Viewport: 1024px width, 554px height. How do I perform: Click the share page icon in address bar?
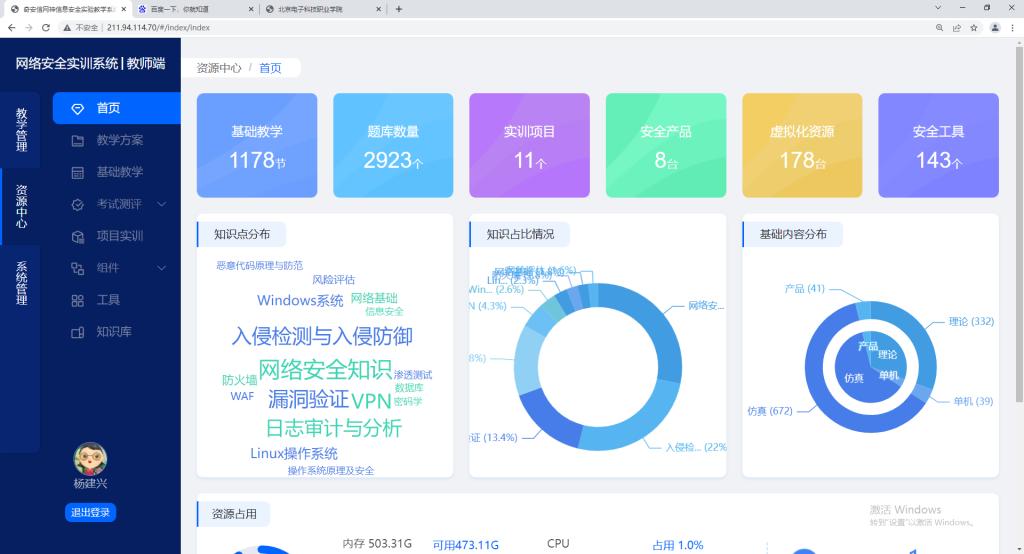pyautogui.click(x=957, y=27)
